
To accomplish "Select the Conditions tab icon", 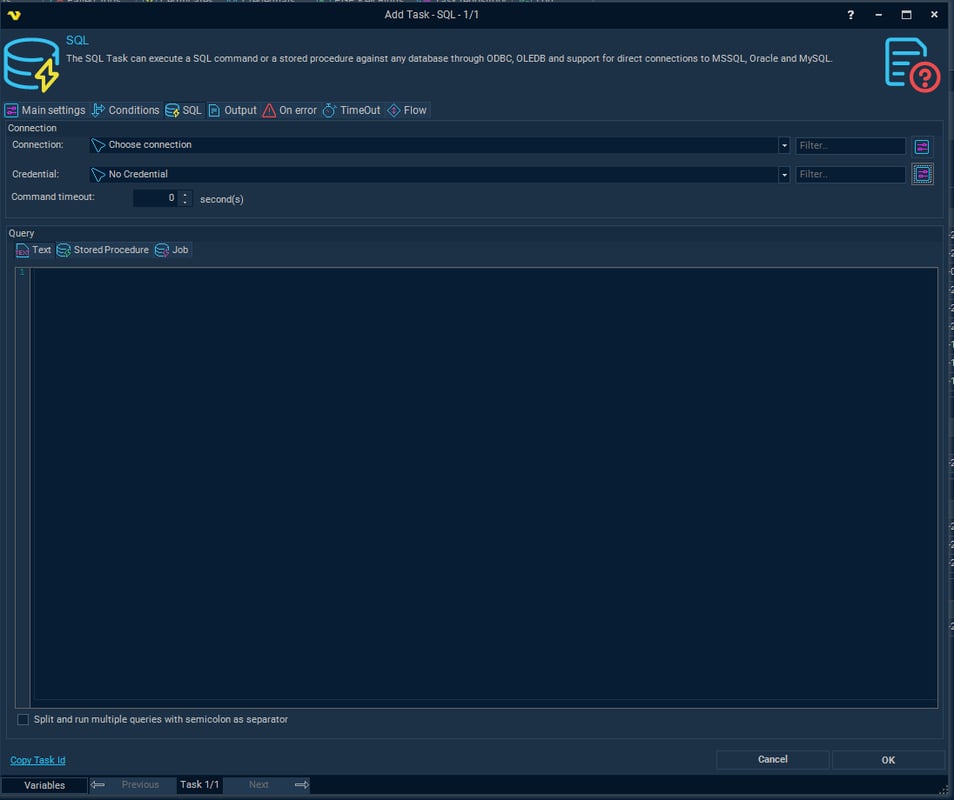I will point(97,110).
